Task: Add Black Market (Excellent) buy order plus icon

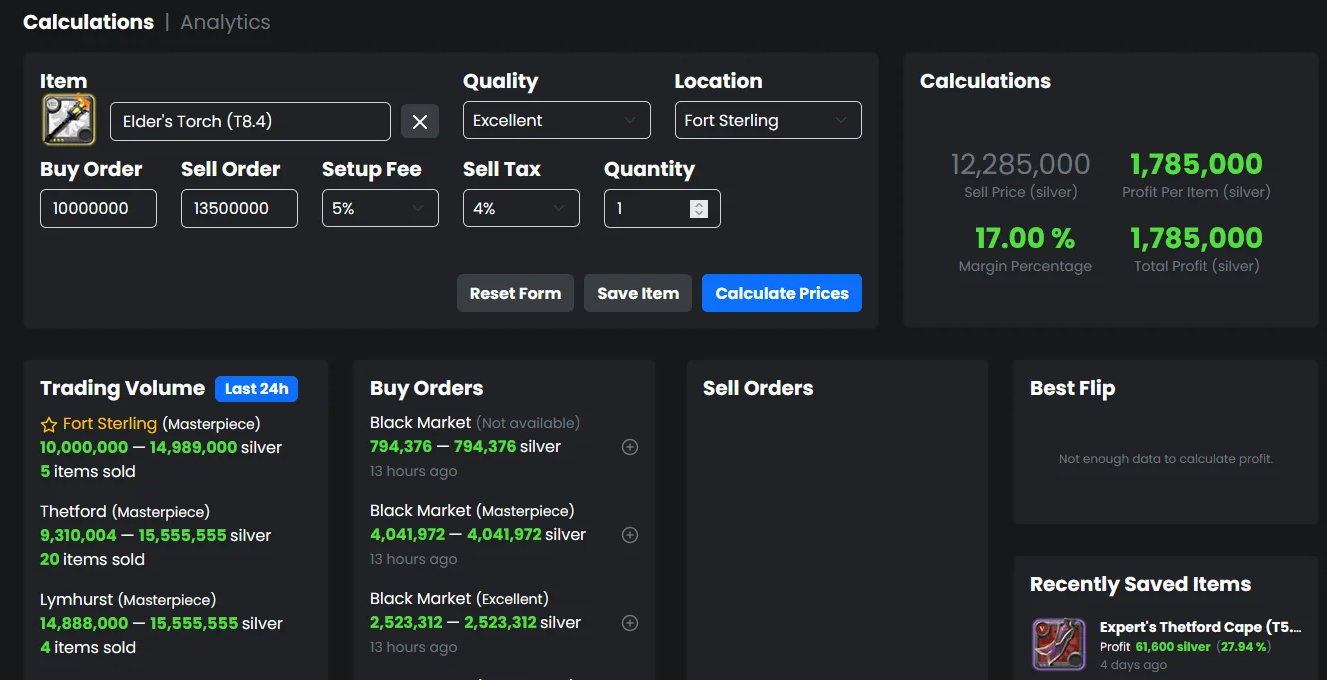Action: click(x=630, y=623)
